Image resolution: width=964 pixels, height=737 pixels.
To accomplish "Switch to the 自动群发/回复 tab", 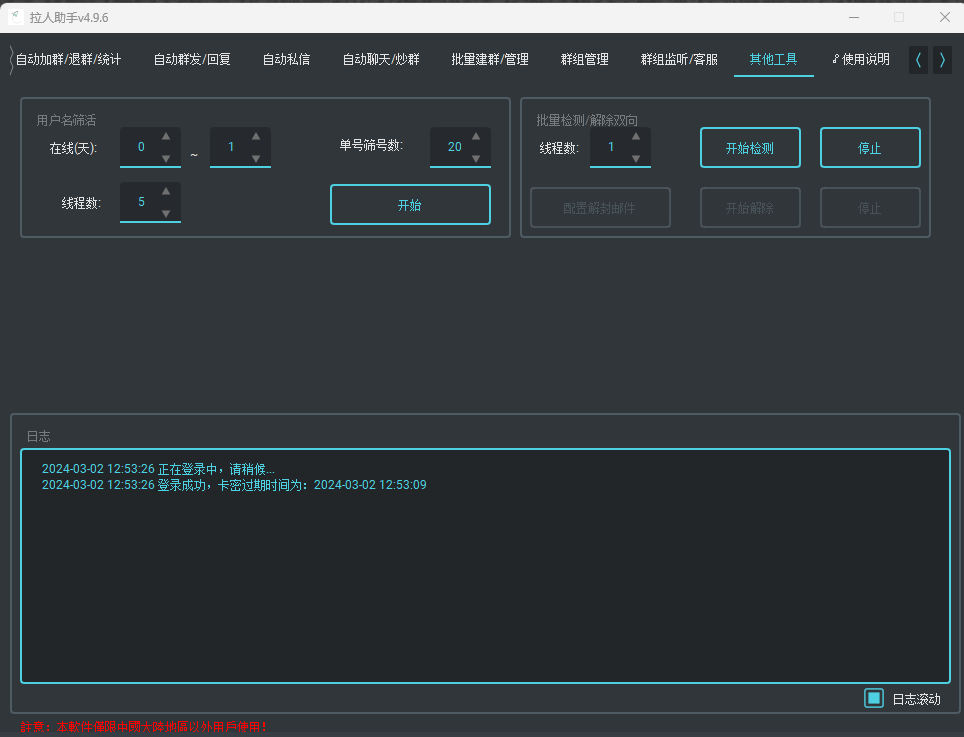I will click(192, 60).
